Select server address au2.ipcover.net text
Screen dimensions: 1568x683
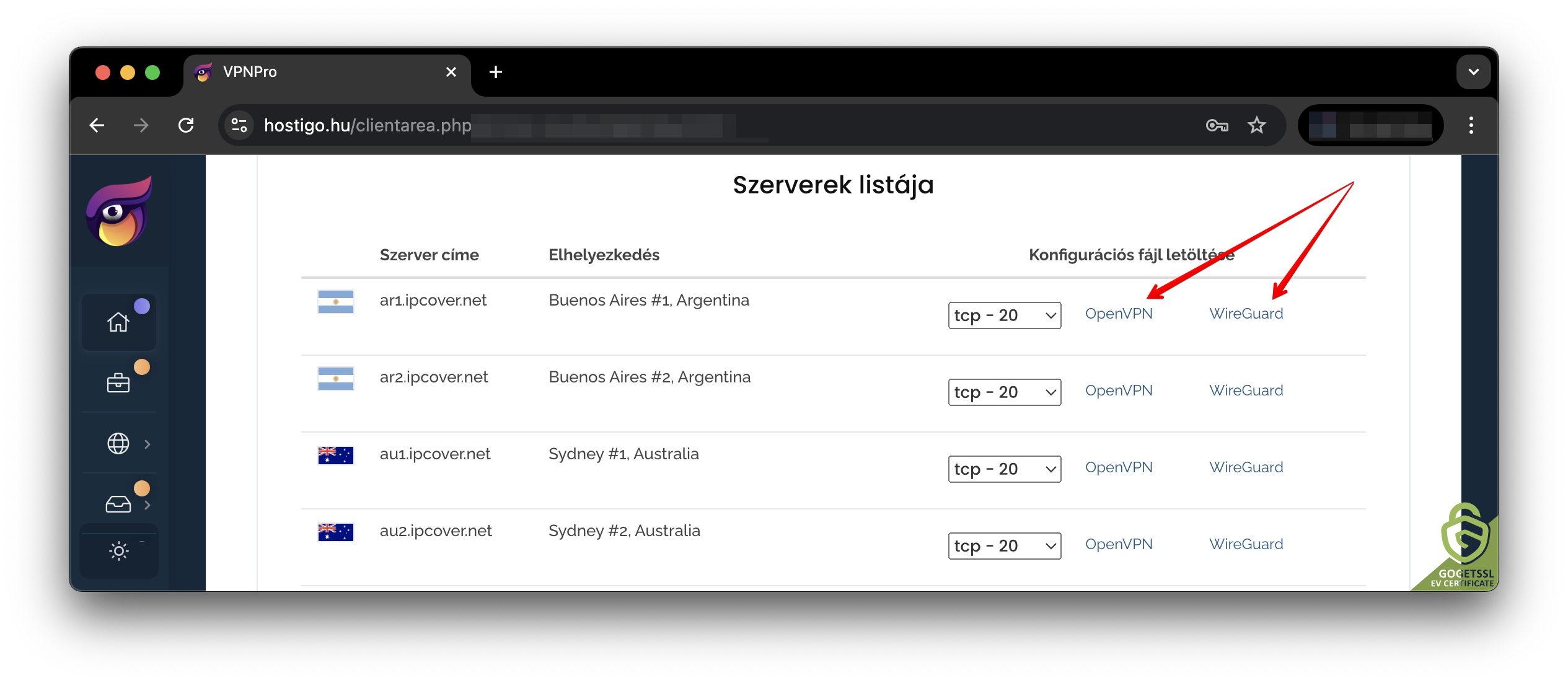coord(435,531)
